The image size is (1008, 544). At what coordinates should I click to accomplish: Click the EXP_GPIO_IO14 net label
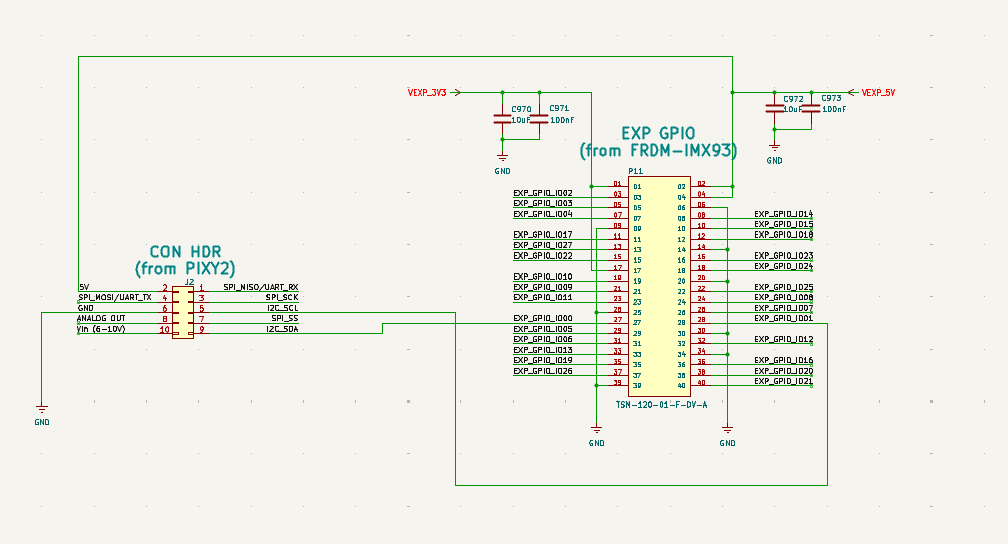point(783,214)
